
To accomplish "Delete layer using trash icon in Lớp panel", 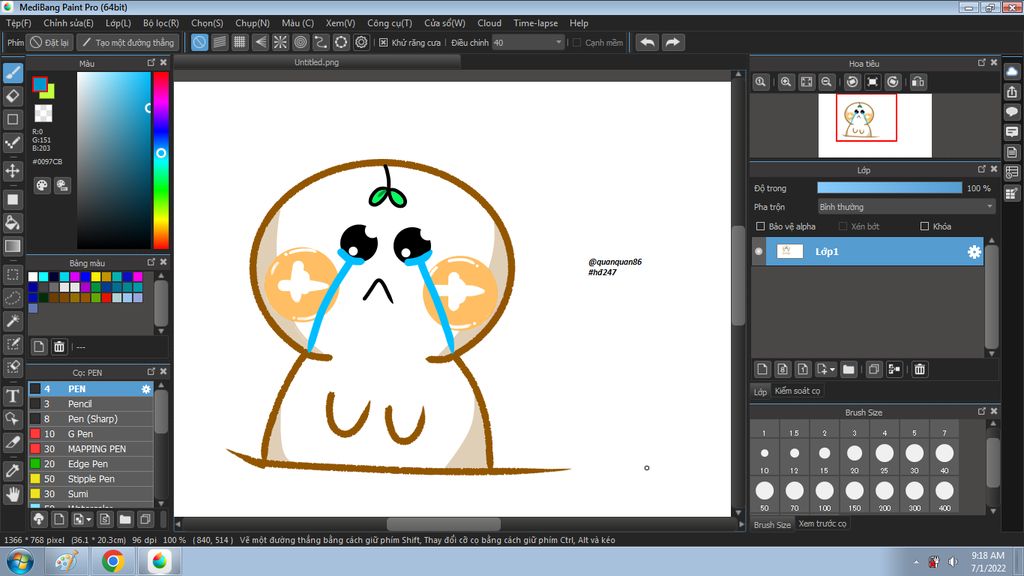I will coord(920,369).
